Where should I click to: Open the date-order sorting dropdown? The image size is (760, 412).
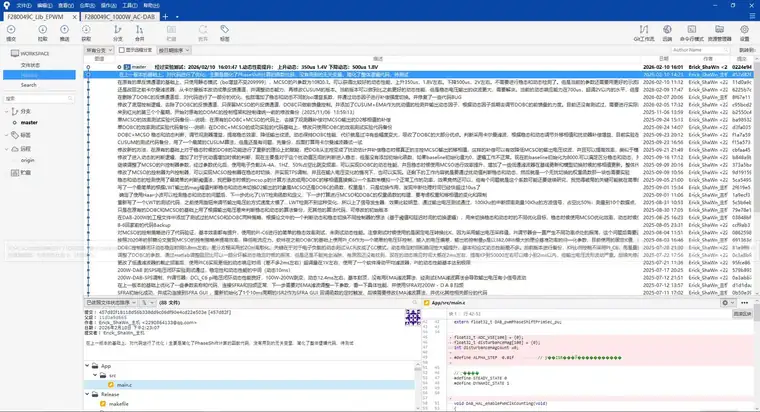tap(174, 50)
